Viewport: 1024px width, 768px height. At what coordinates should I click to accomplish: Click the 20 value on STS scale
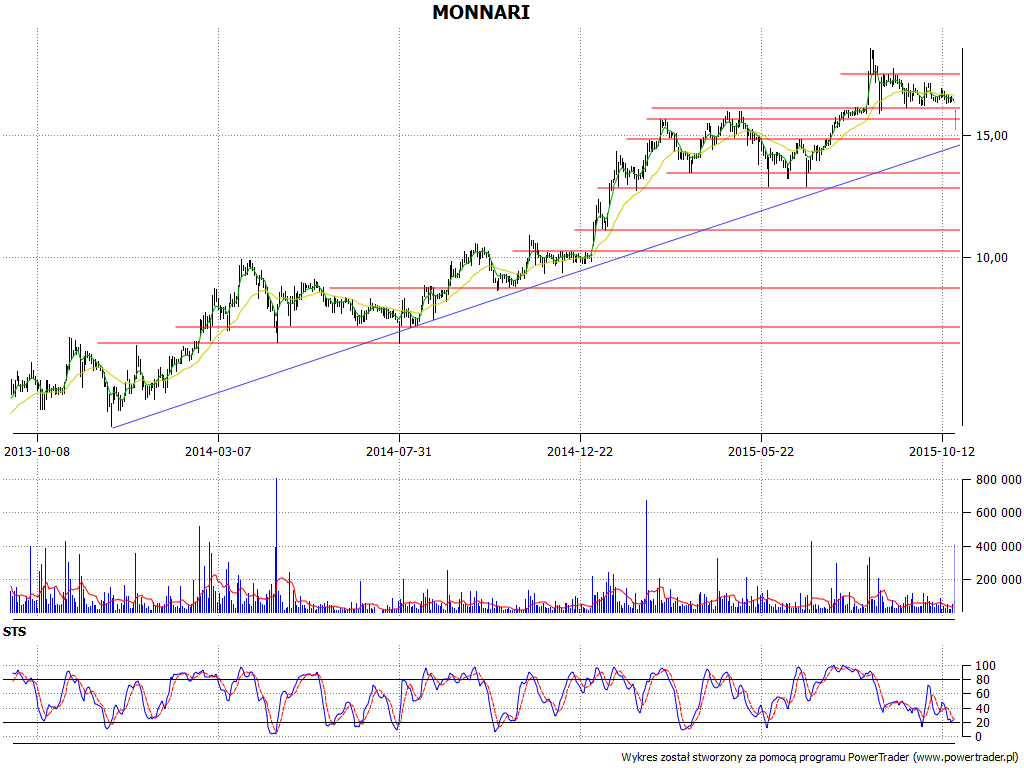click(982, 723)
